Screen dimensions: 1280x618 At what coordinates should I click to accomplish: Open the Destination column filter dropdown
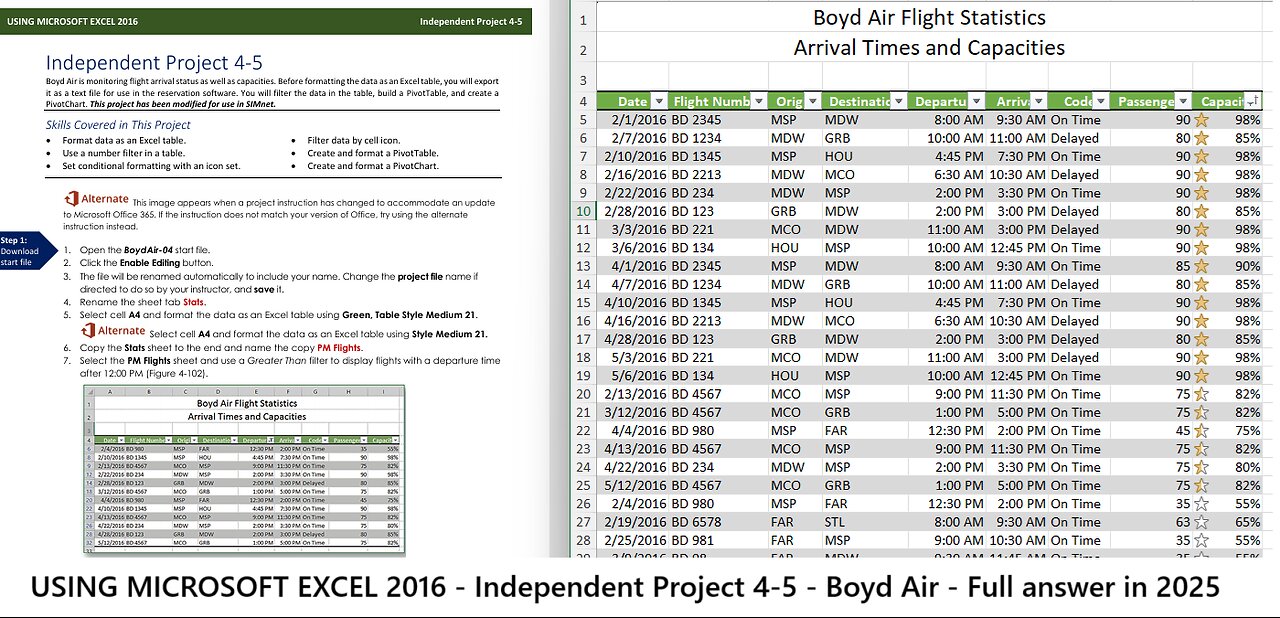click(899, 101)
